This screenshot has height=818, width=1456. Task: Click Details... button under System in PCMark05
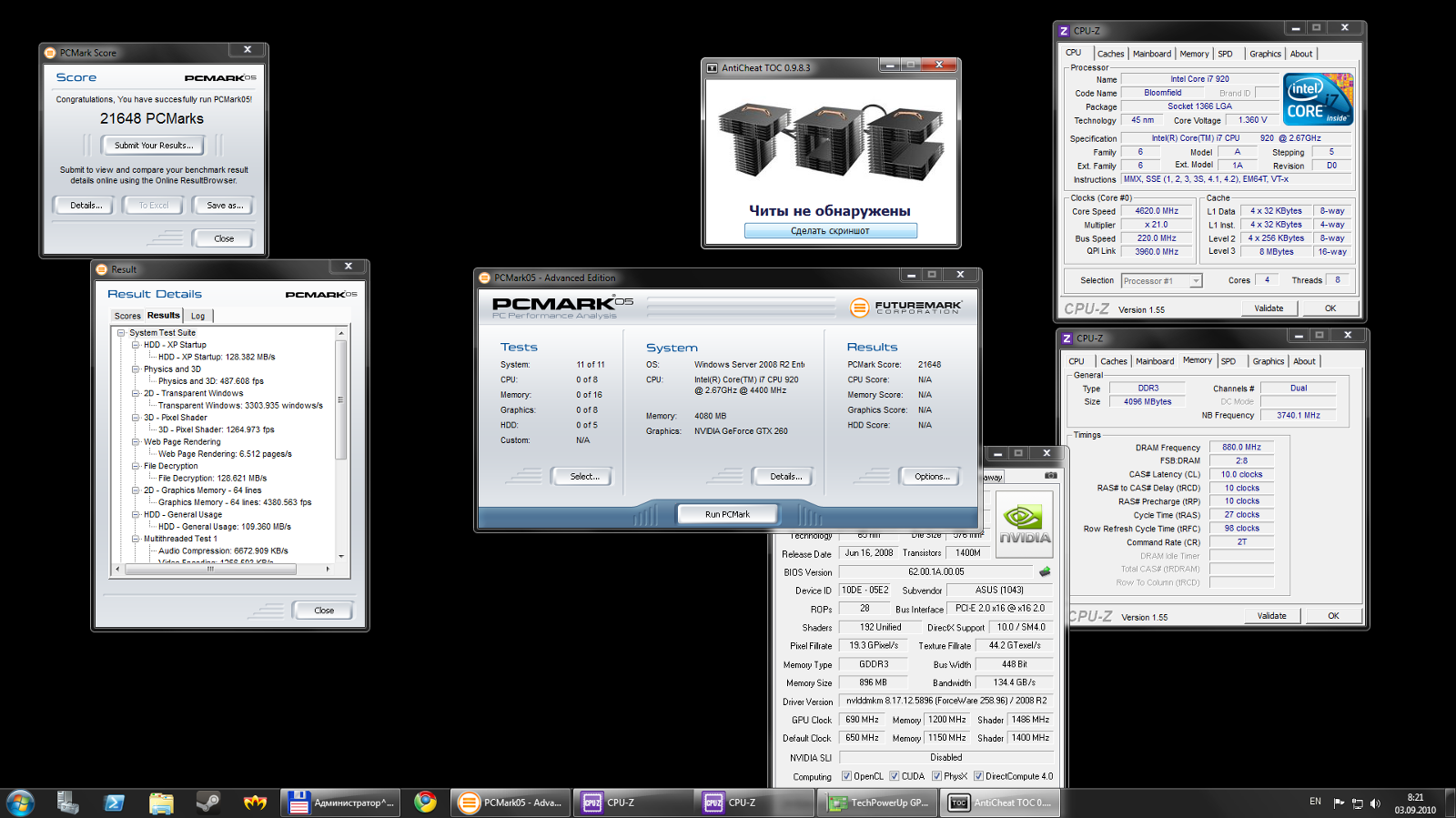(785, 477)
